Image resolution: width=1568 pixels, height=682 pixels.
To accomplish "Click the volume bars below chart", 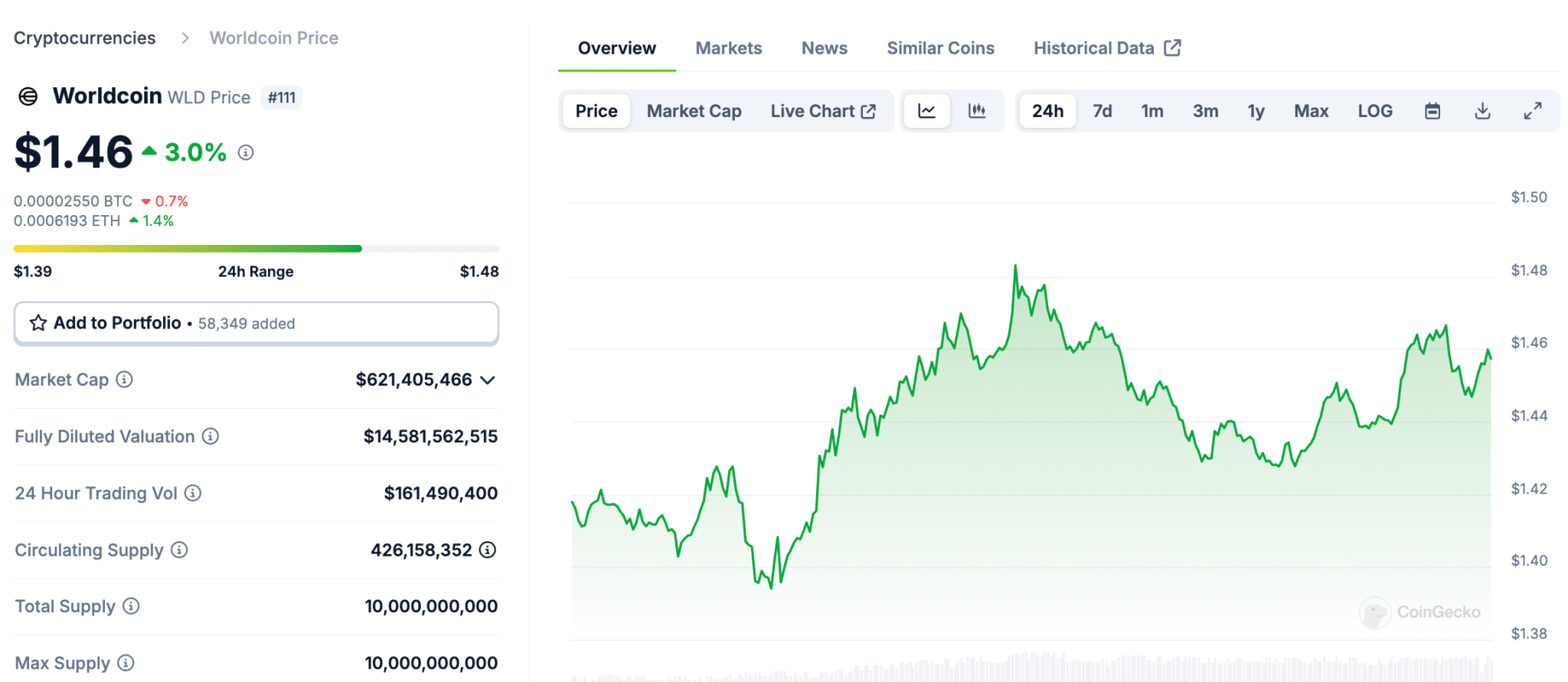I will [x=1031, y=668].
